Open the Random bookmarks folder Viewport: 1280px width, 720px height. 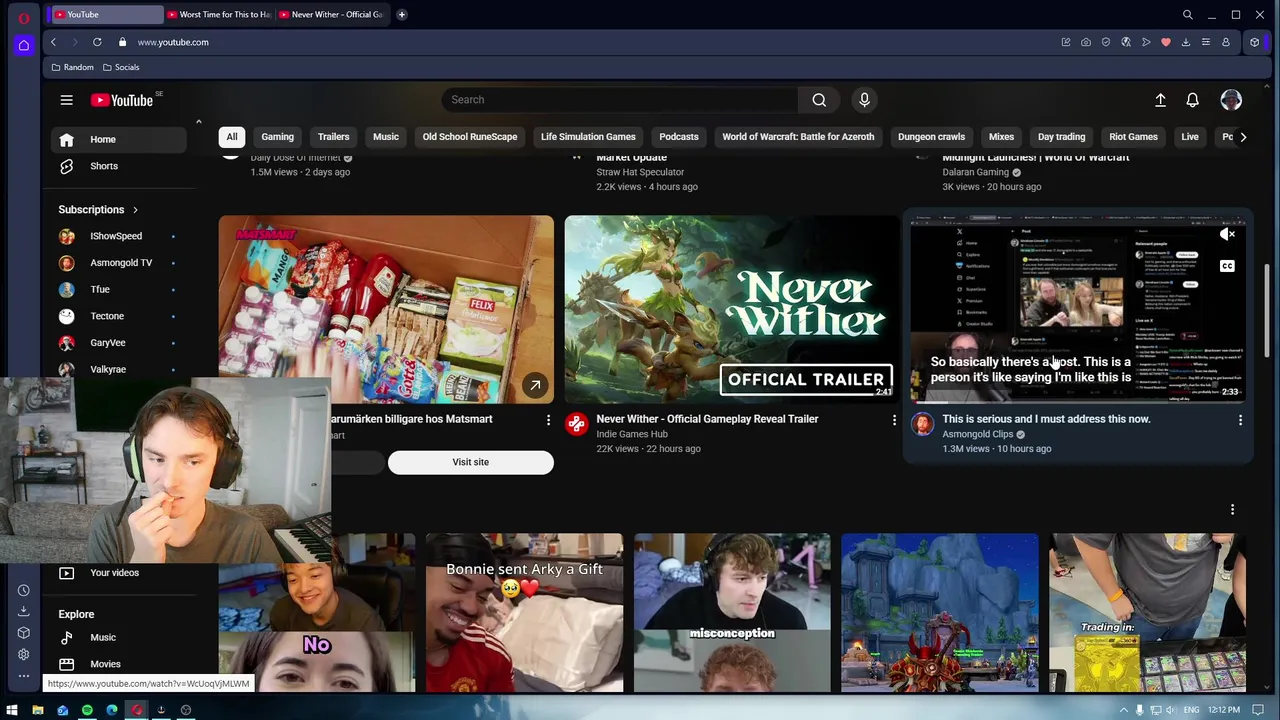pyautogui.click(x=72, y=67)
